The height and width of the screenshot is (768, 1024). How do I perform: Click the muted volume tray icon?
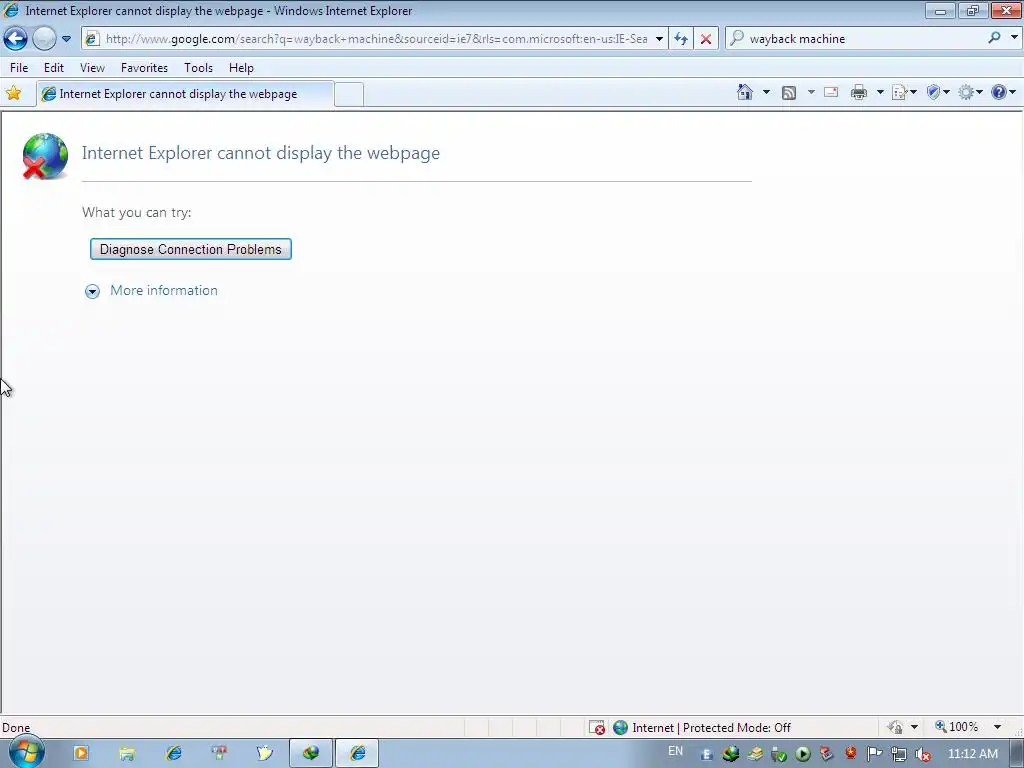(x=923, y=754)
